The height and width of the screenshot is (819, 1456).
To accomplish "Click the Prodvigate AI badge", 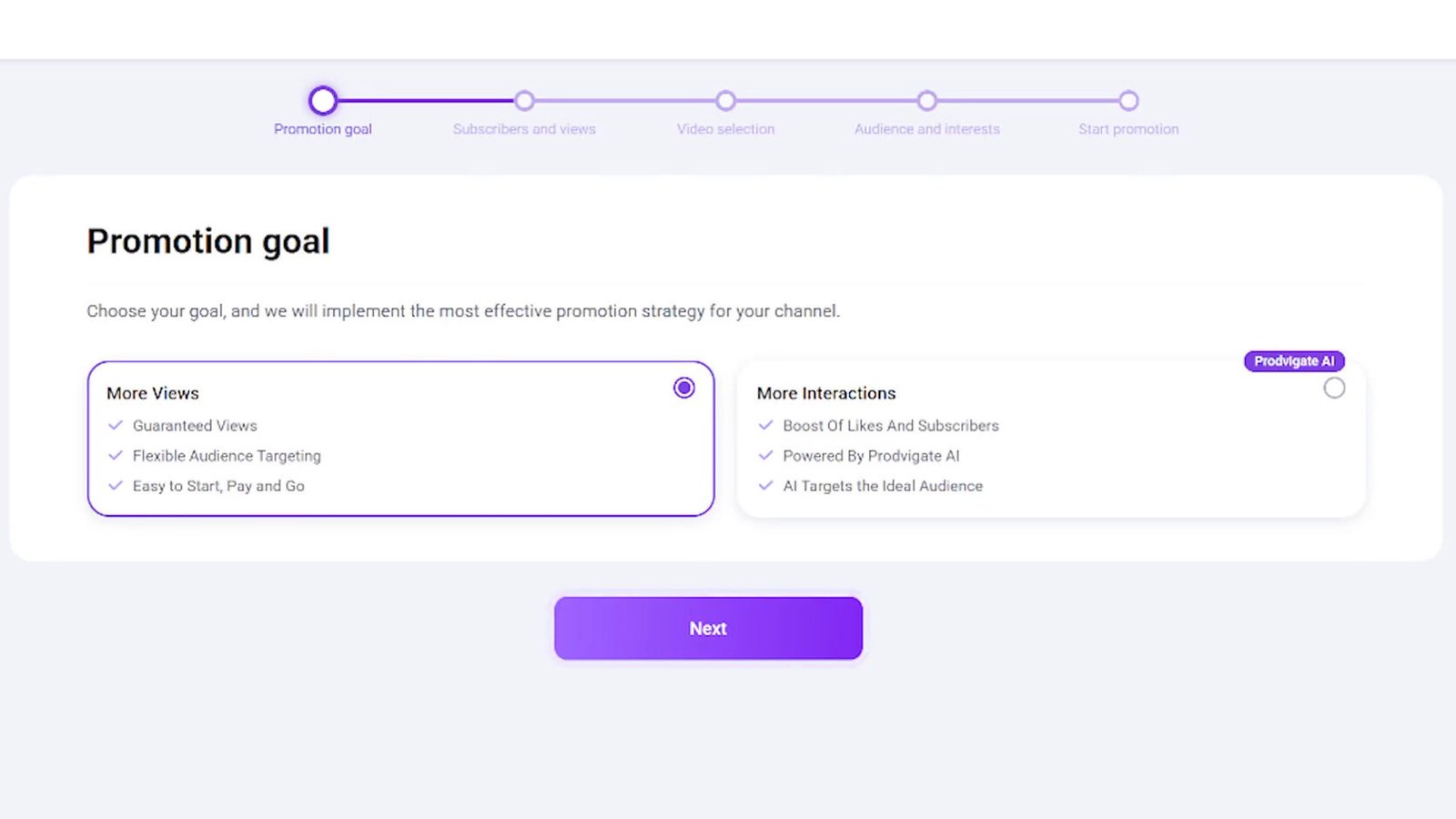I will coord(1294,361).
